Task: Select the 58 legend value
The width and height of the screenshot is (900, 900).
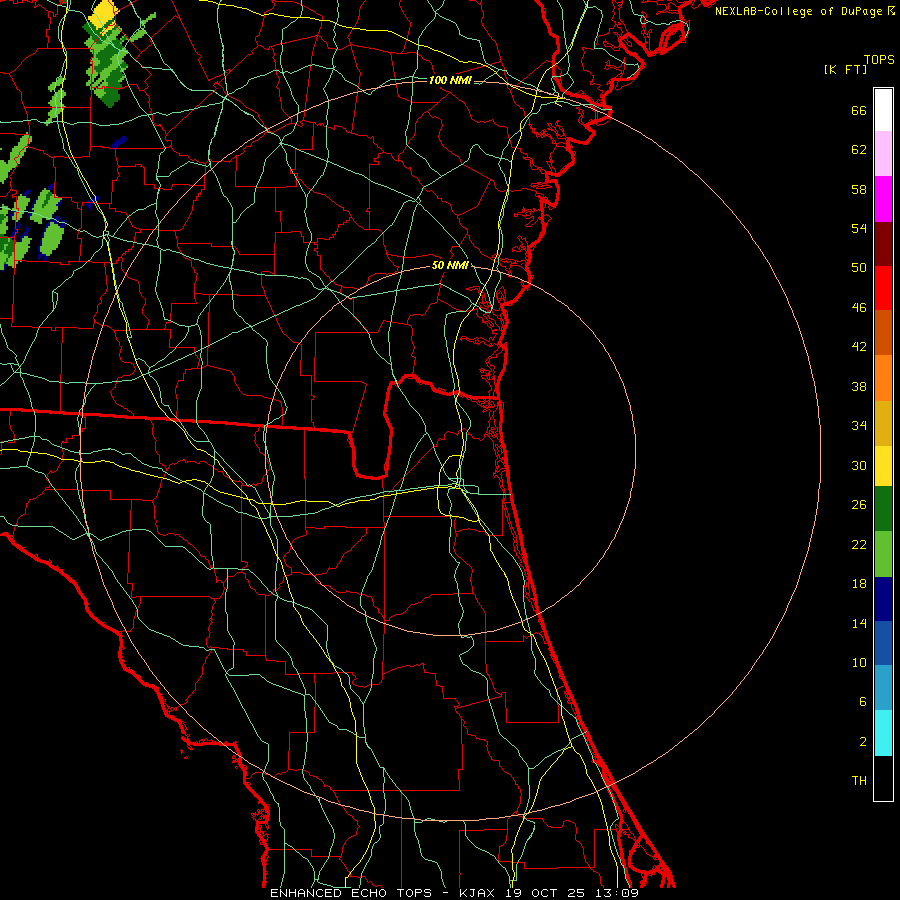Action: (x=859, y=189)
